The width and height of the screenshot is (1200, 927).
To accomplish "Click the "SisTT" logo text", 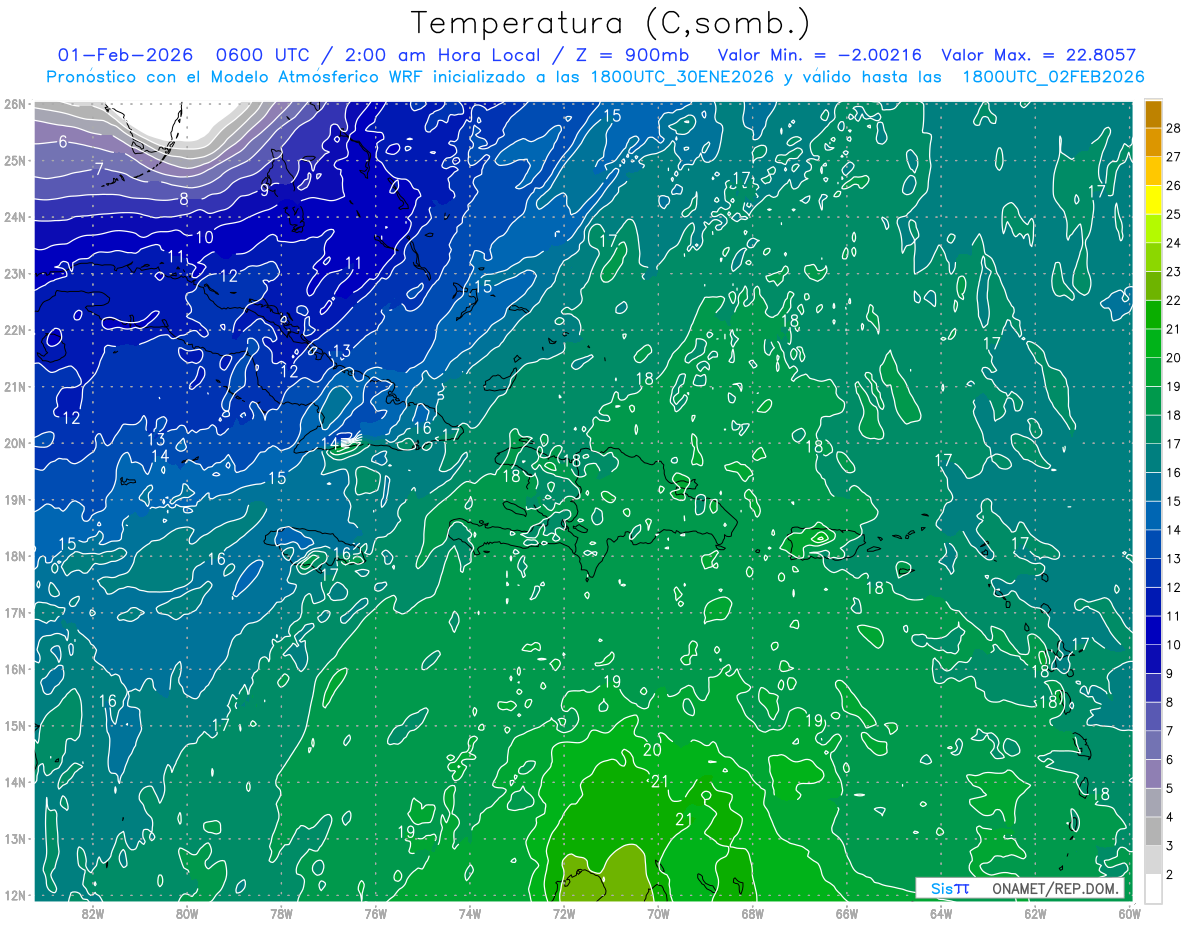I will pyautogui.click(x=949, y=888).
